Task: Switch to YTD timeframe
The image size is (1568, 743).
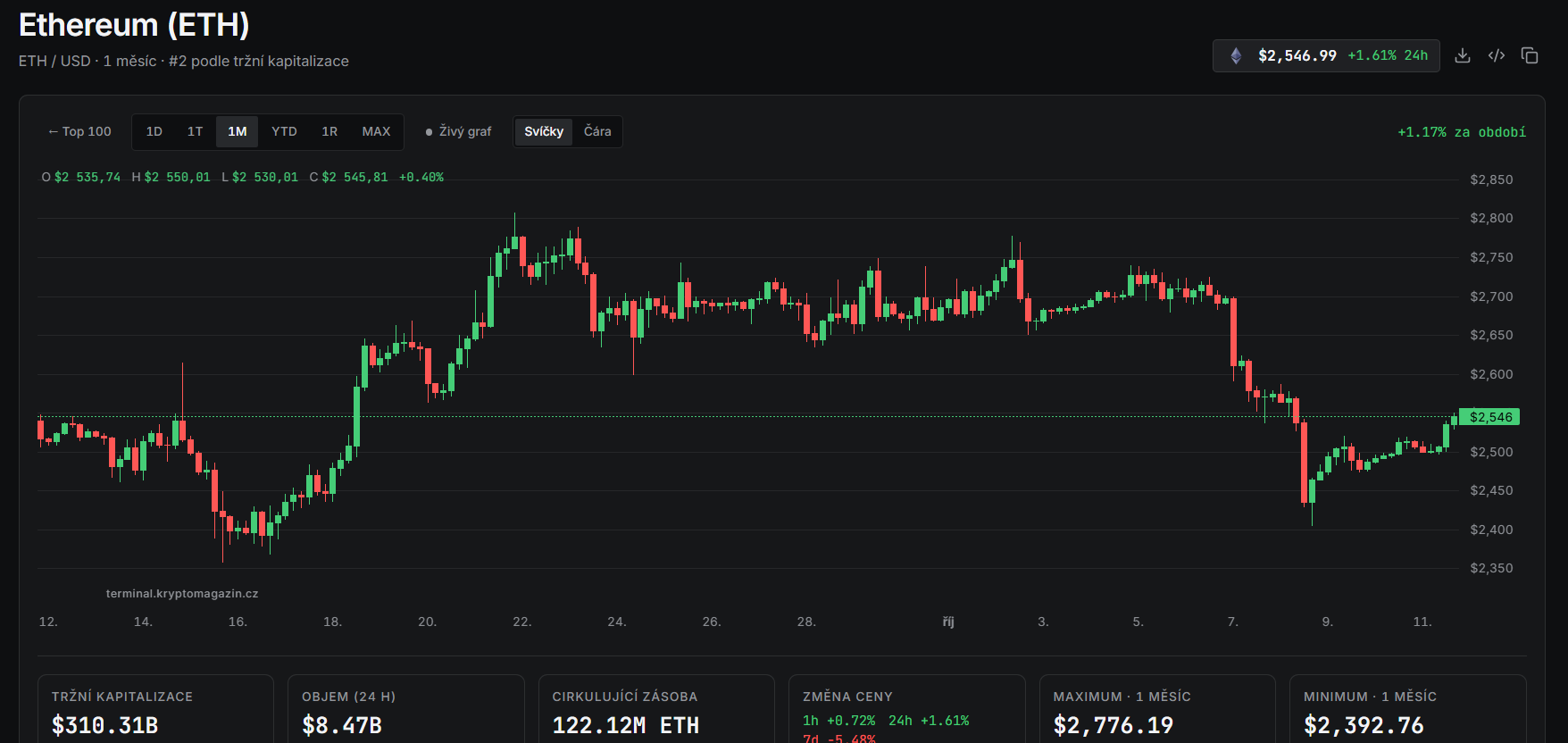Action: pos(284,131)
